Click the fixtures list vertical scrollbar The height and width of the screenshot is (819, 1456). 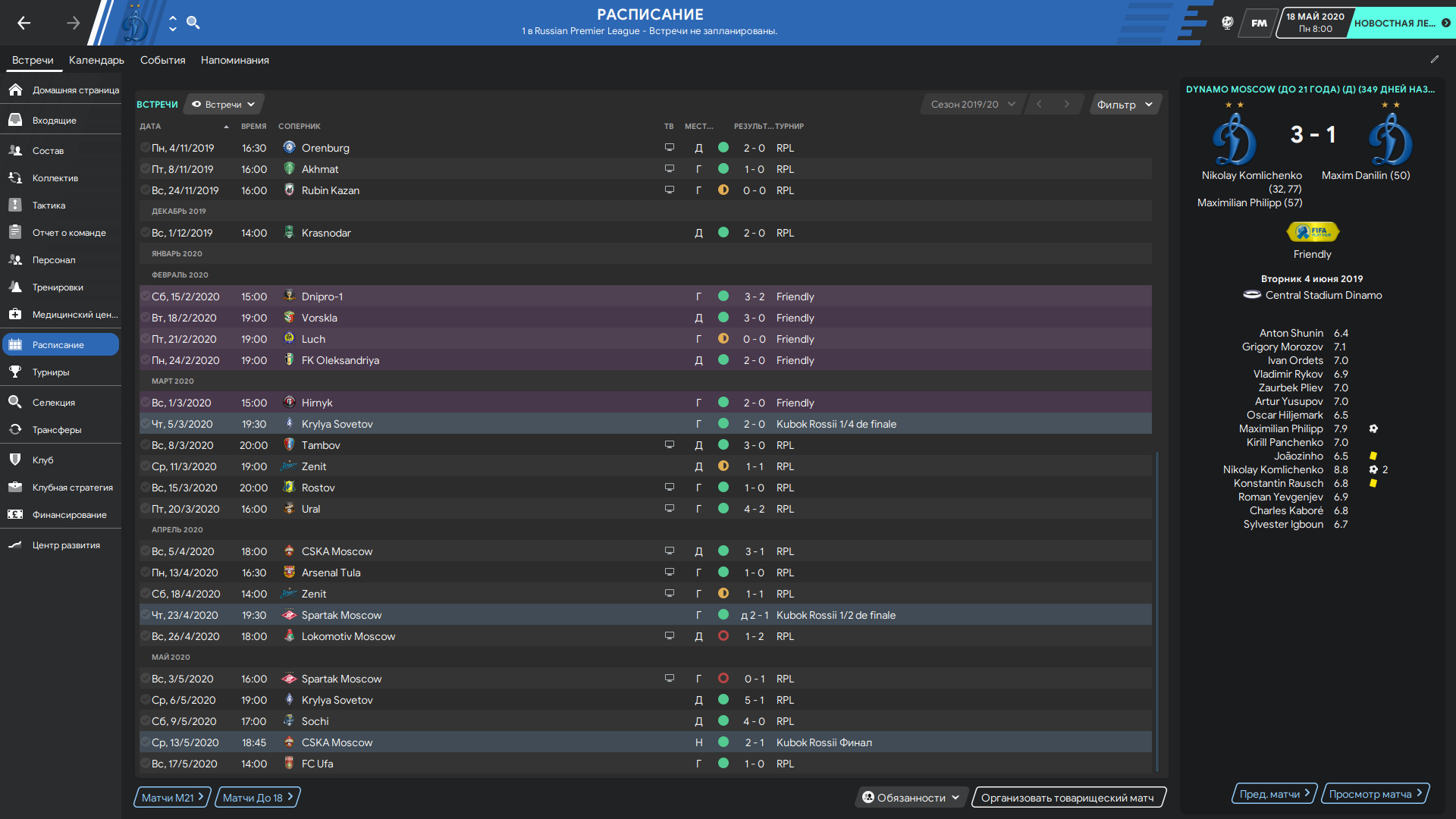click(1157, 607)
